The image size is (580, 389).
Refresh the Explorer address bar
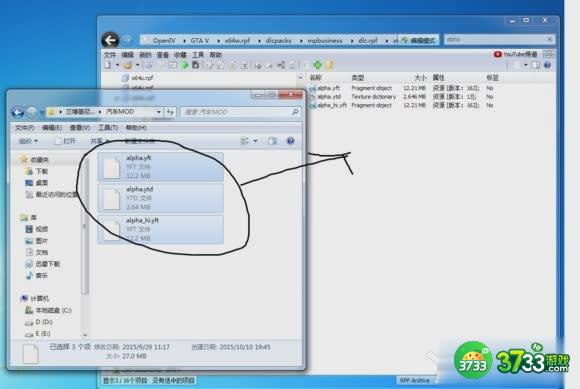click(170, 112)
